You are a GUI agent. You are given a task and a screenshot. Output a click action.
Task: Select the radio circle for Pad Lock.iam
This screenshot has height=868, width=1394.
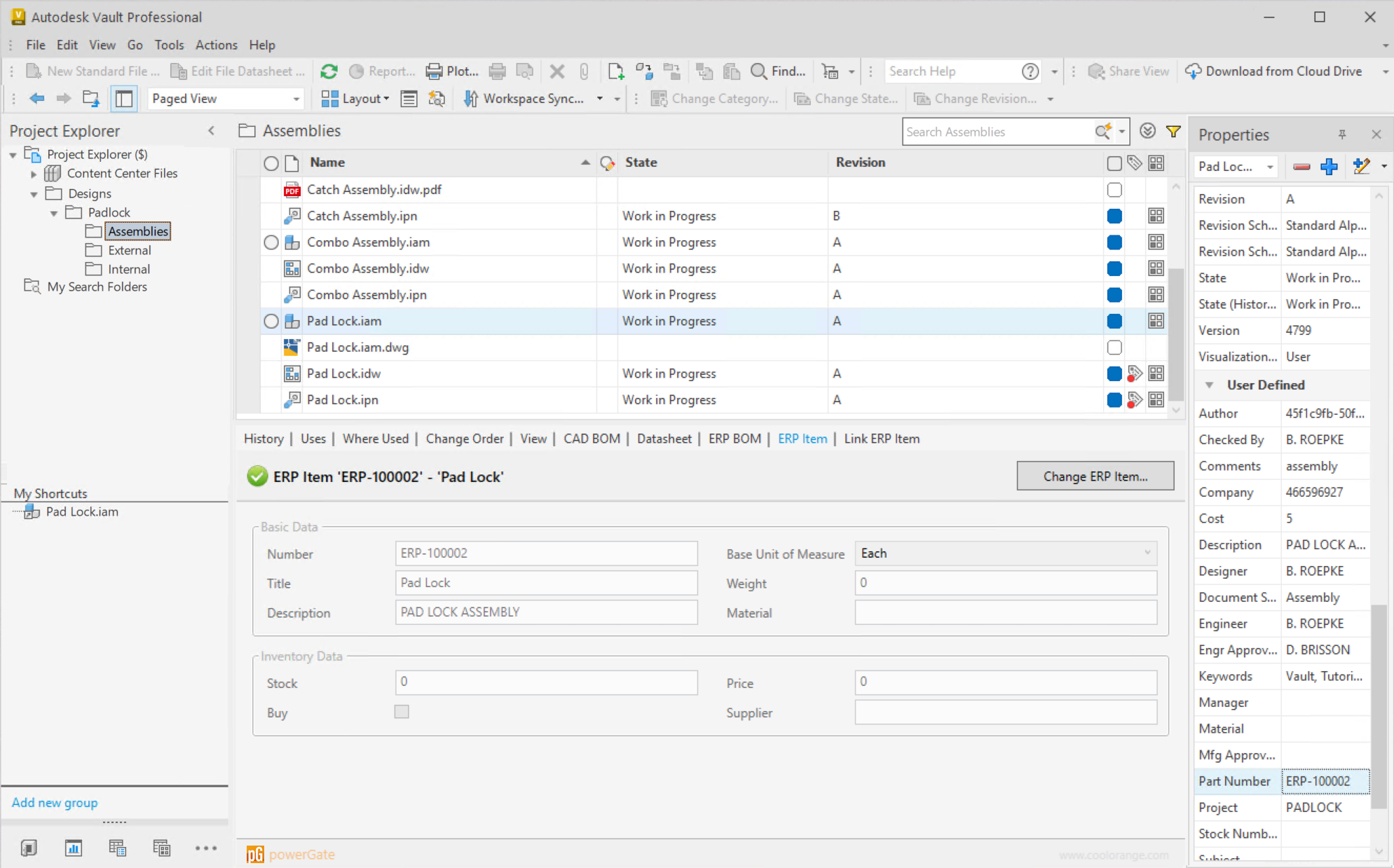click(271, 322)
